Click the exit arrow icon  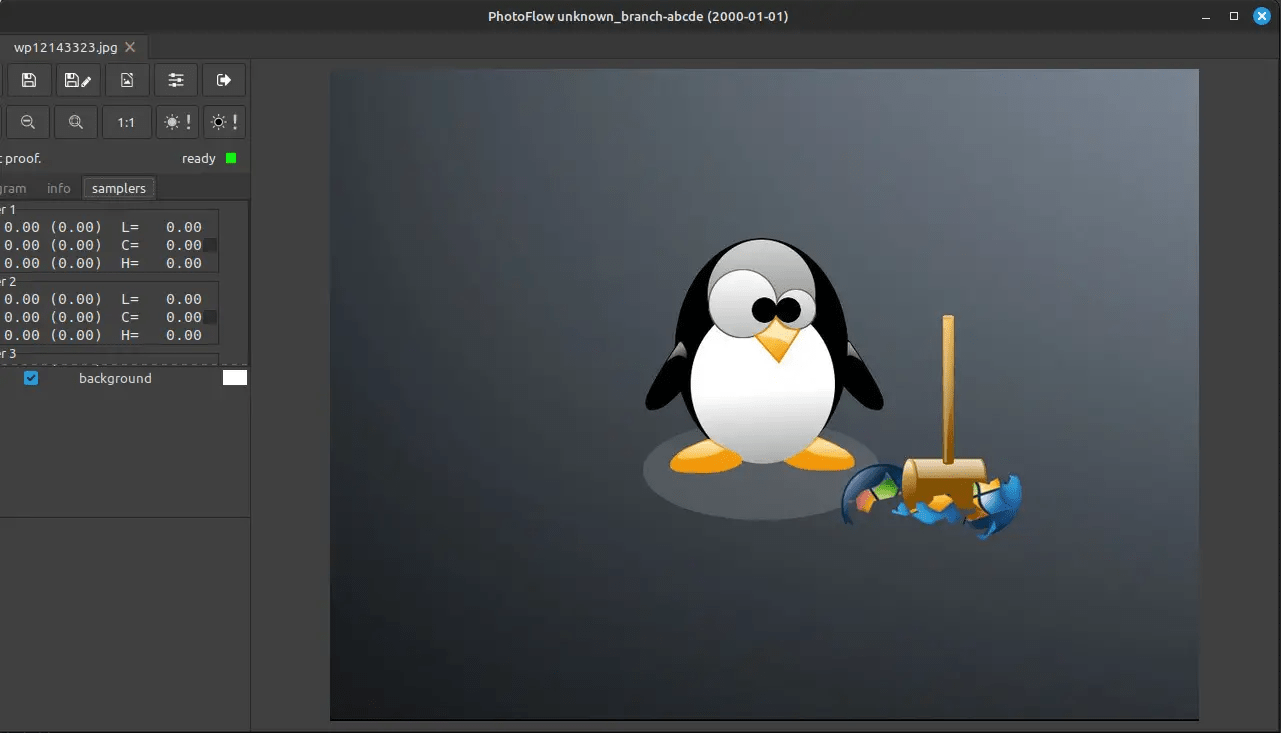tap(224, 80)
